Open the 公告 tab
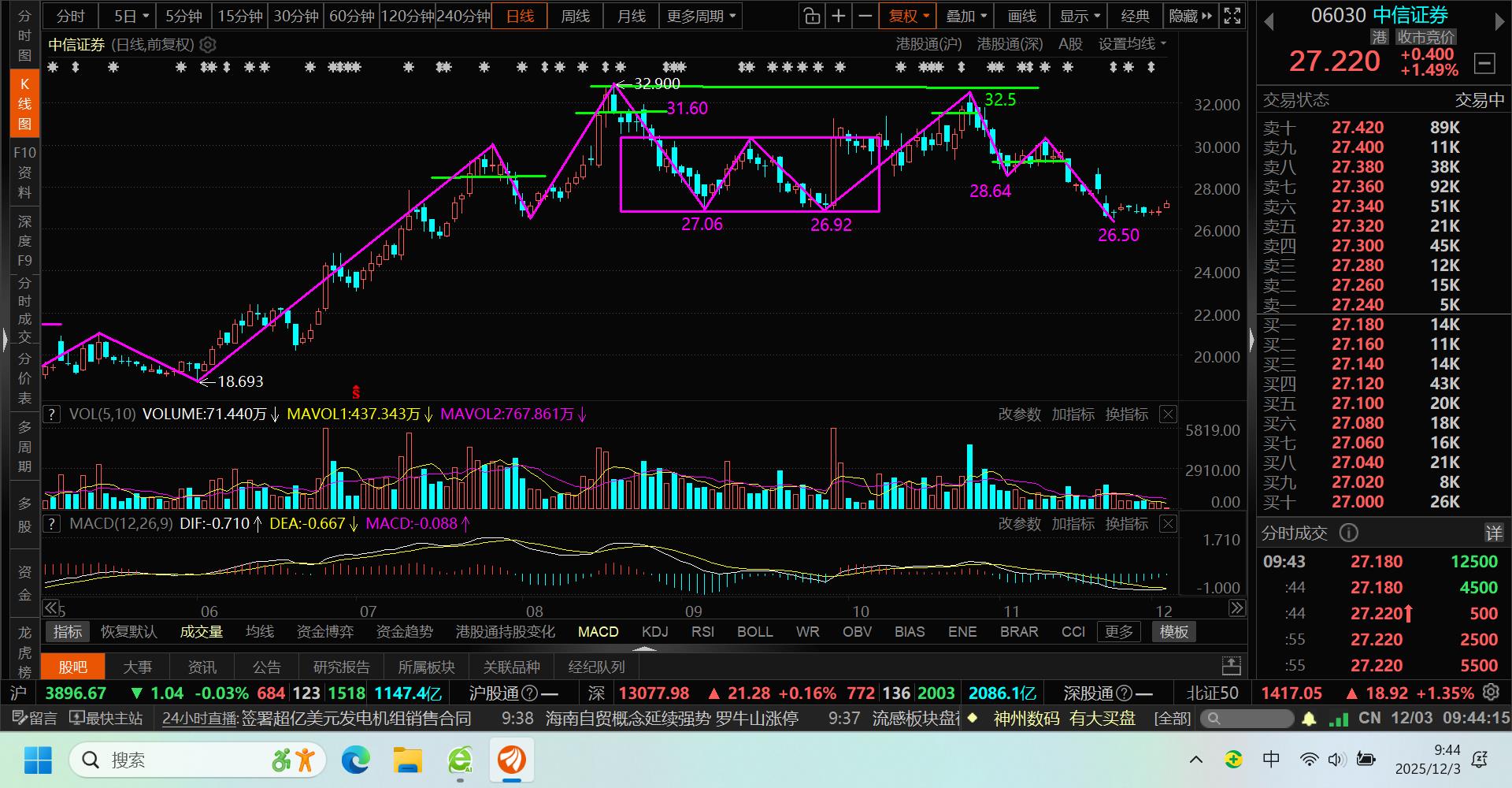This screenshot has width=1512, height=788. 266,667
